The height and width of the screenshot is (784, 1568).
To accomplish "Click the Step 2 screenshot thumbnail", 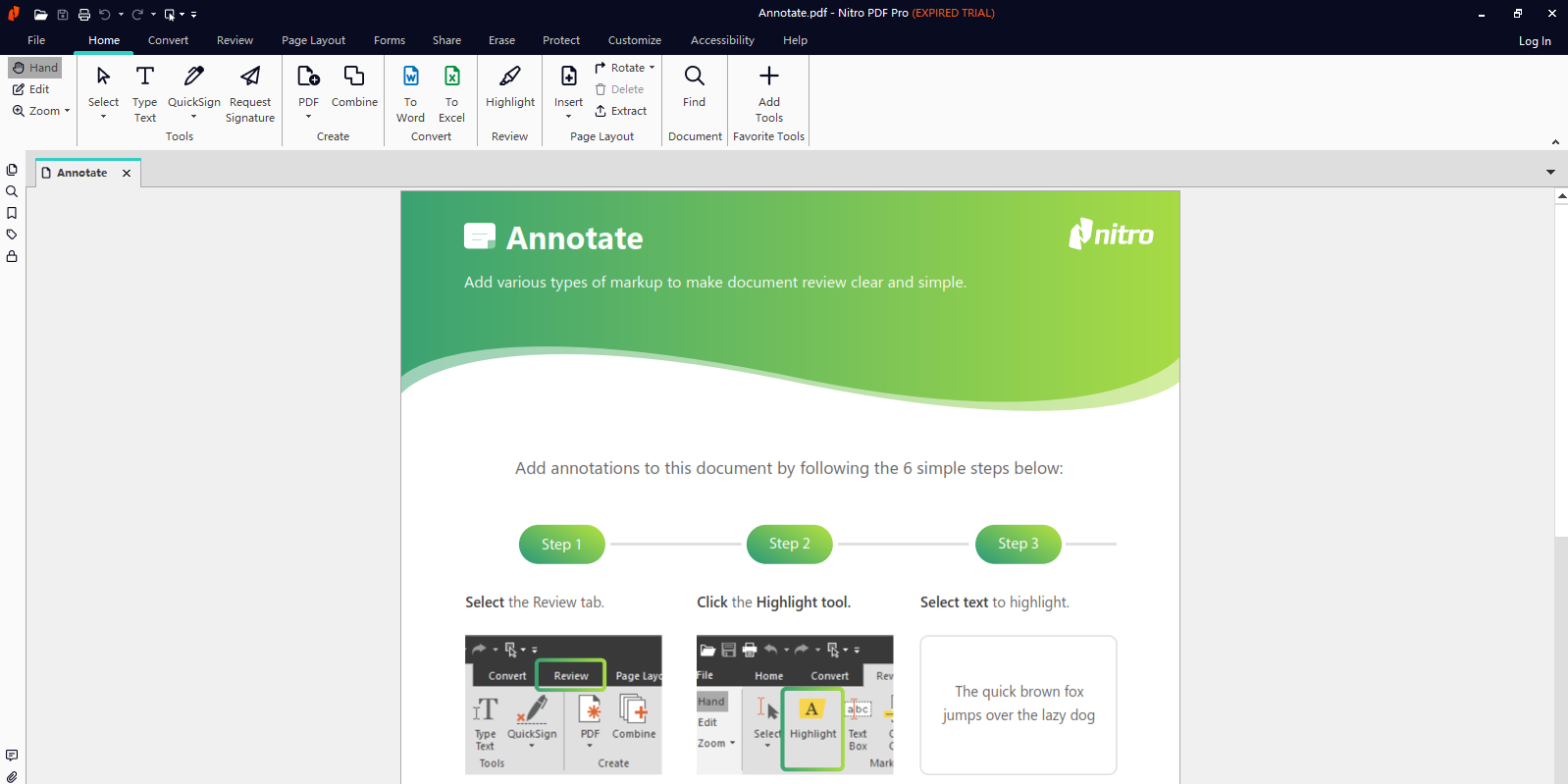I will 795,705.
